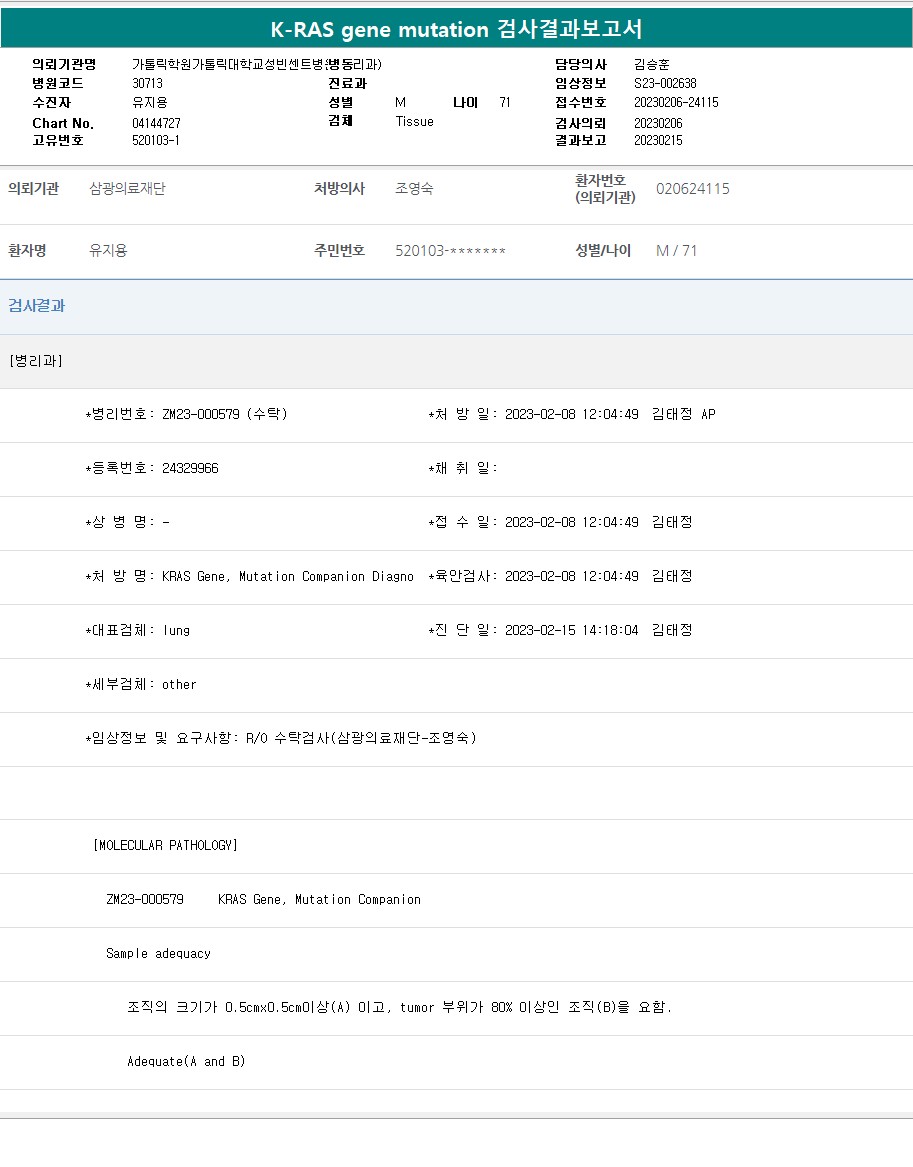Click the 임상정보 value S23-002638
Screen dimensions: 913x1167
665,84
